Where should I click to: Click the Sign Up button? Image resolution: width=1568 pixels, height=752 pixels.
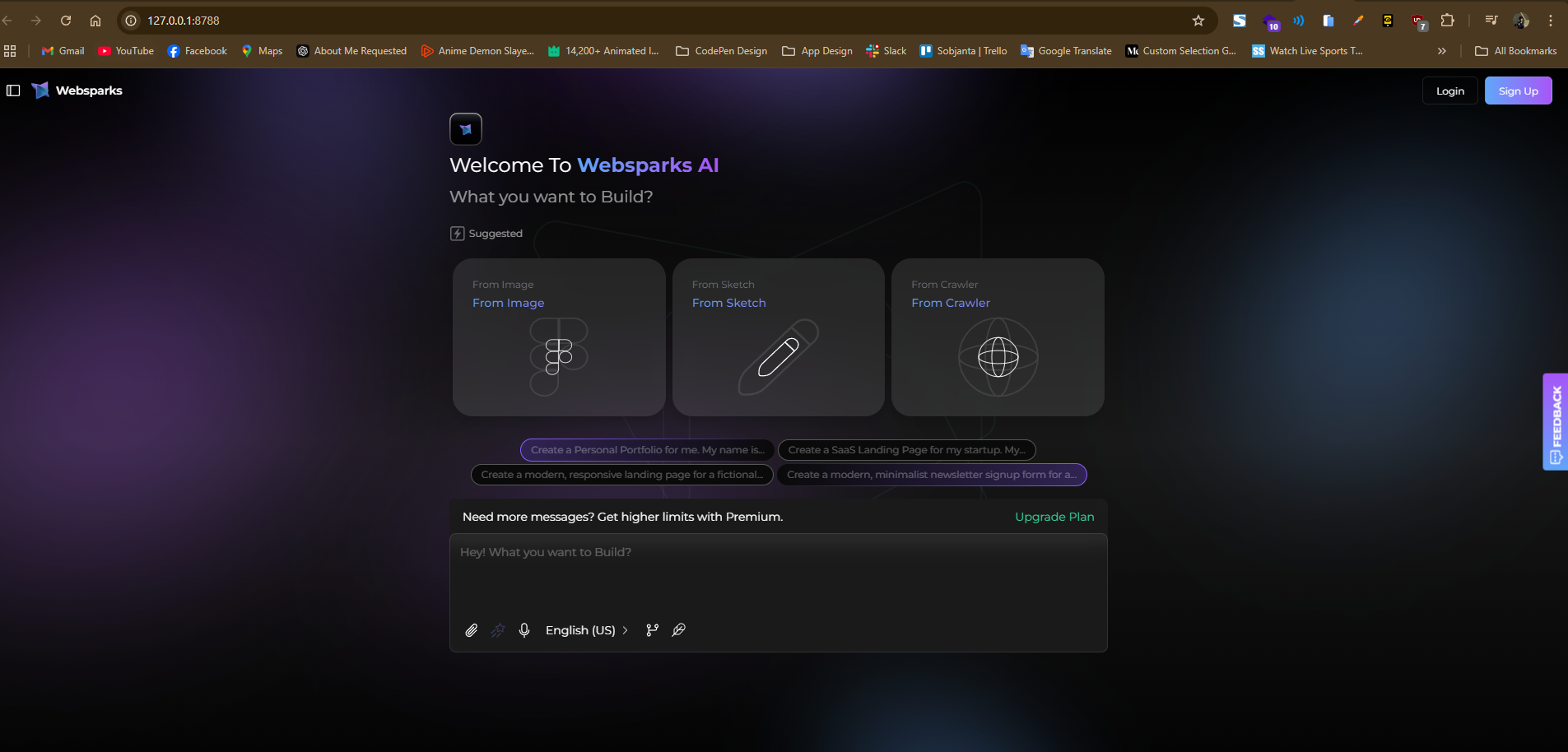pos(1518,91)
